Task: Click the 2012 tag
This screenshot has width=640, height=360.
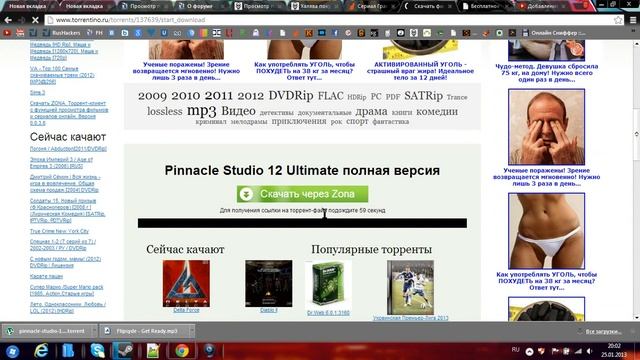Action: (250, 96)
